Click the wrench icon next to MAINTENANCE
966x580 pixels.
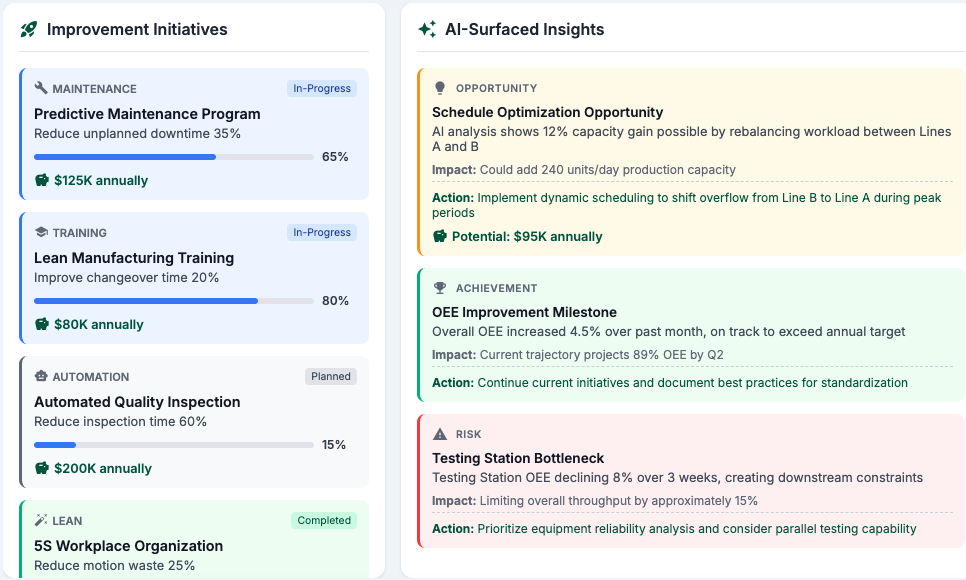pyautogui.click(x=41, y=88)
